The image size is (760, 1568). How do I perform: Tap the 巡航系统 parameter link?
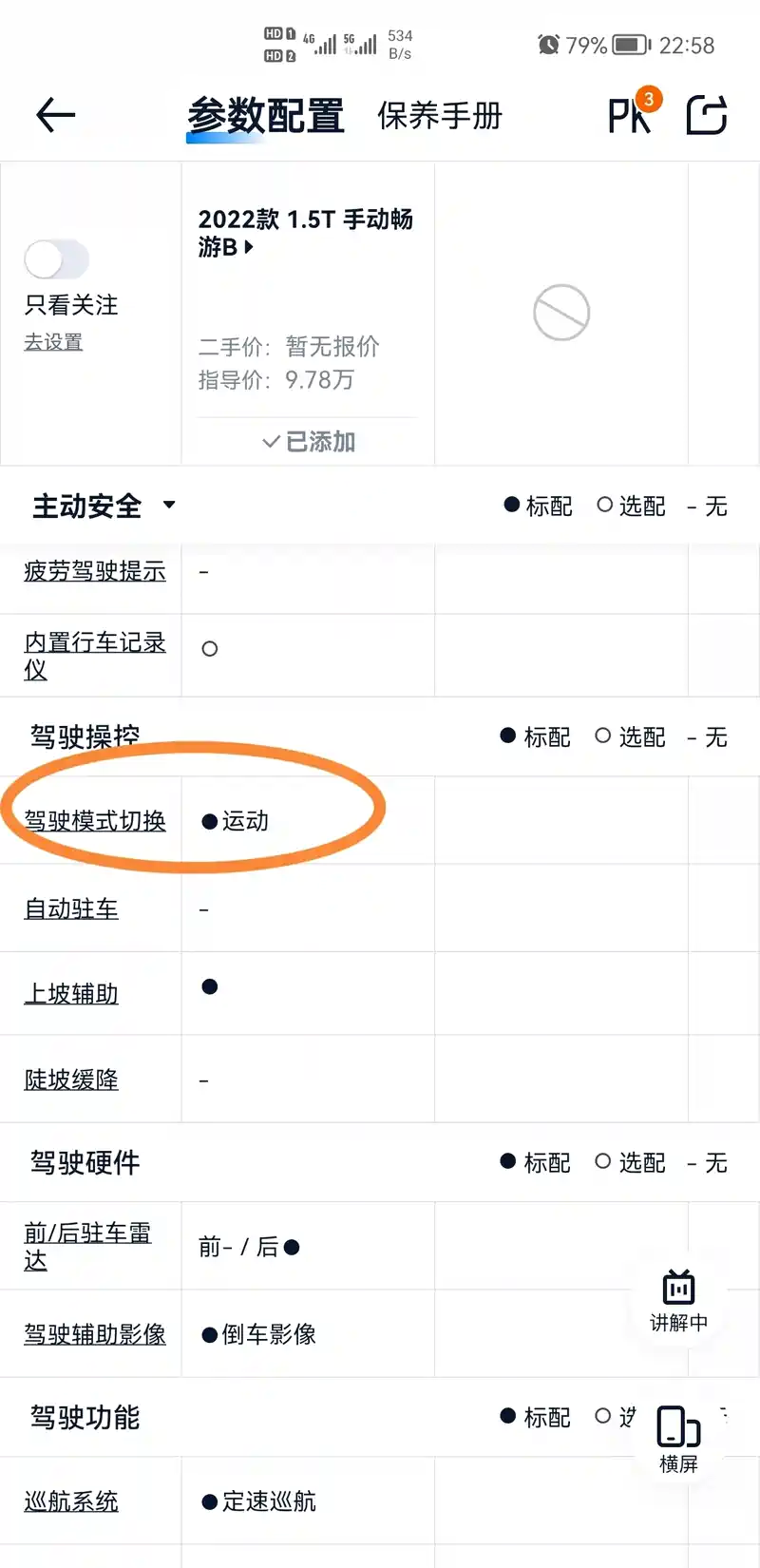coord(71,1501)
